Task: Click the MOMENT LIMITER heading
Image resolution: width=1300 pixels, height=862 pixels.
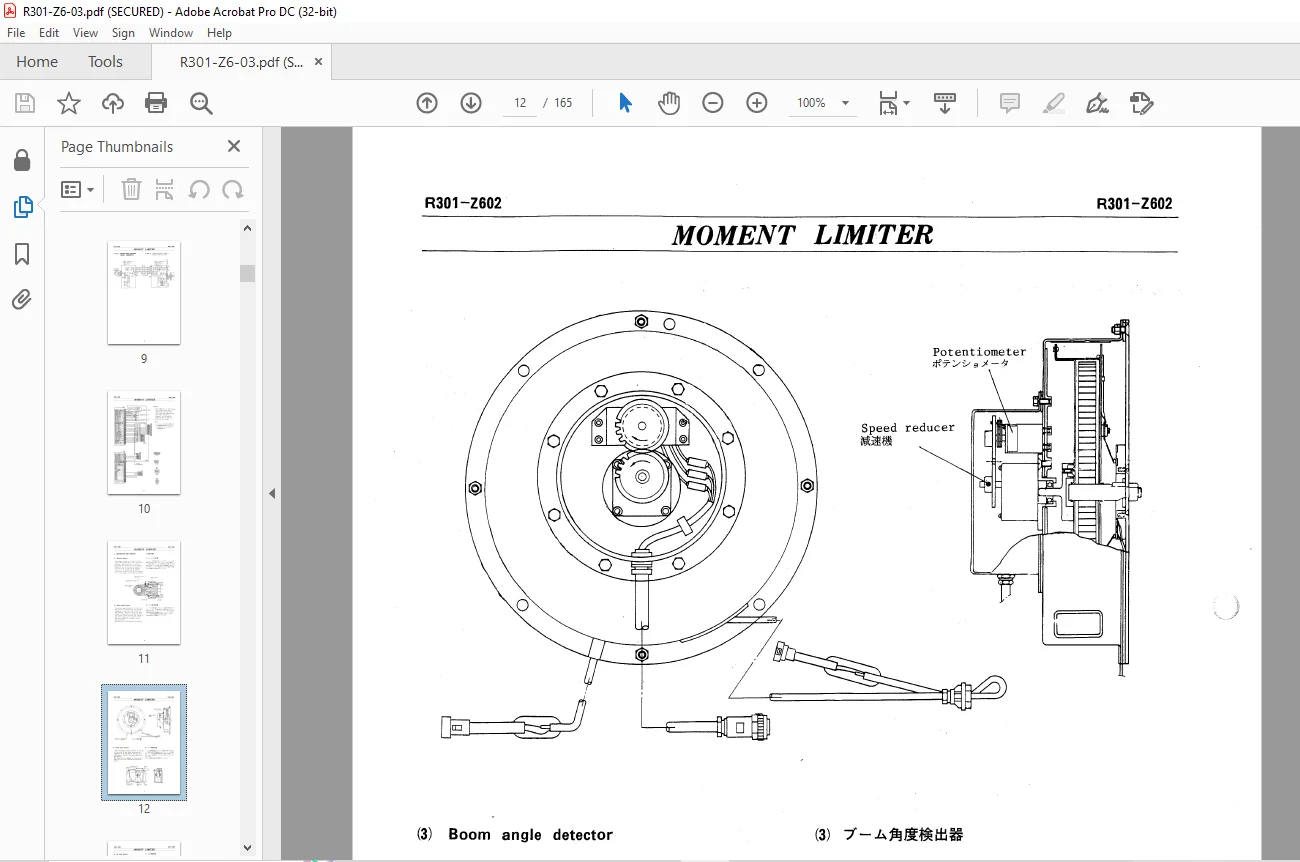Action: 802,236
